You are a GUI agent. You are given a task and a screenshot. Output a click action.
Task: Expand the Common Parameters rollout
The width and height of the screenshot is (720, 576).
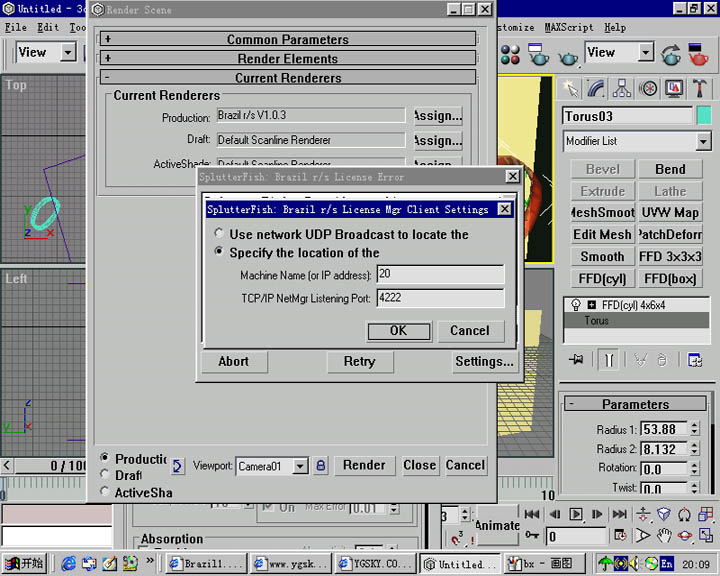click(287, 39)
